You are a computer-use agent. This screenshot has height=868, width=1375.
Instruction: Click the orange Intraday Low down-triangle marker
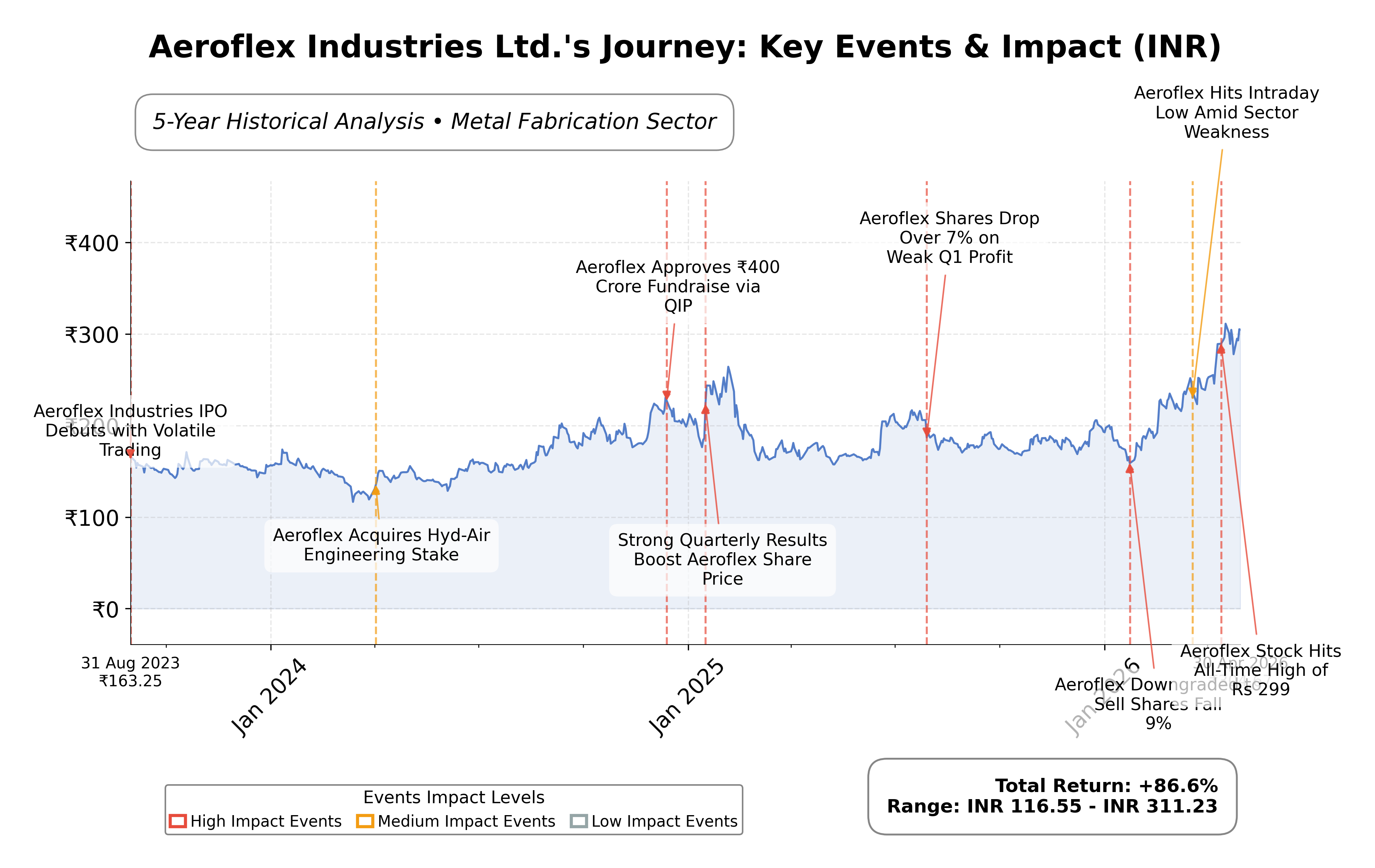pos(1192,392)
